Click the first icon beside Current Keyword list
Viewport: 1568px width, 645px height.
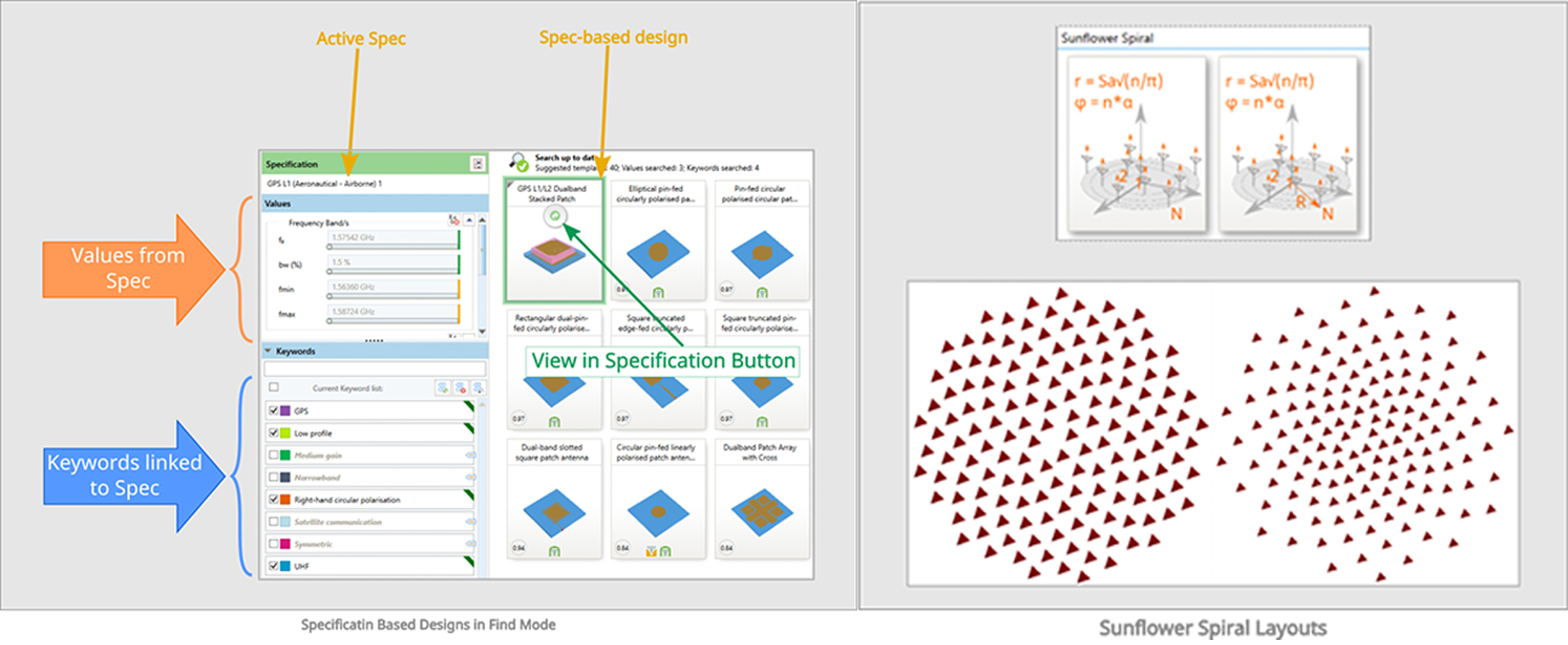pyautogui.click(x=443, y=388)
